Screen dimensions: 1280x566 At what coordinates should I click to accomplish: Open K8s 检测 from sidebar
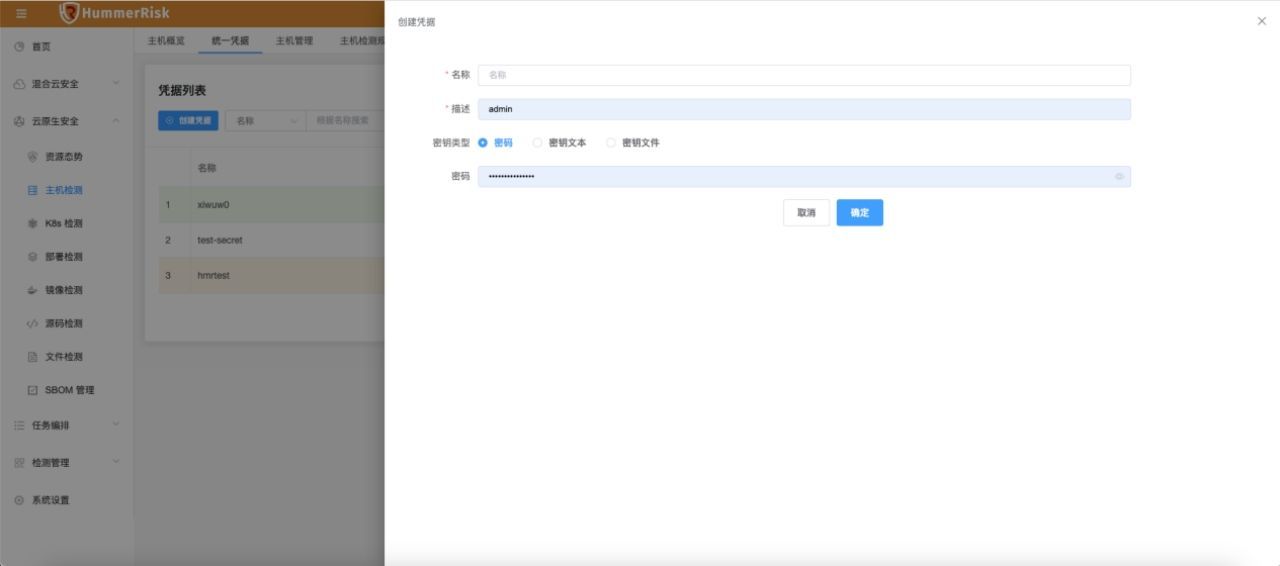tap(63, 224)
